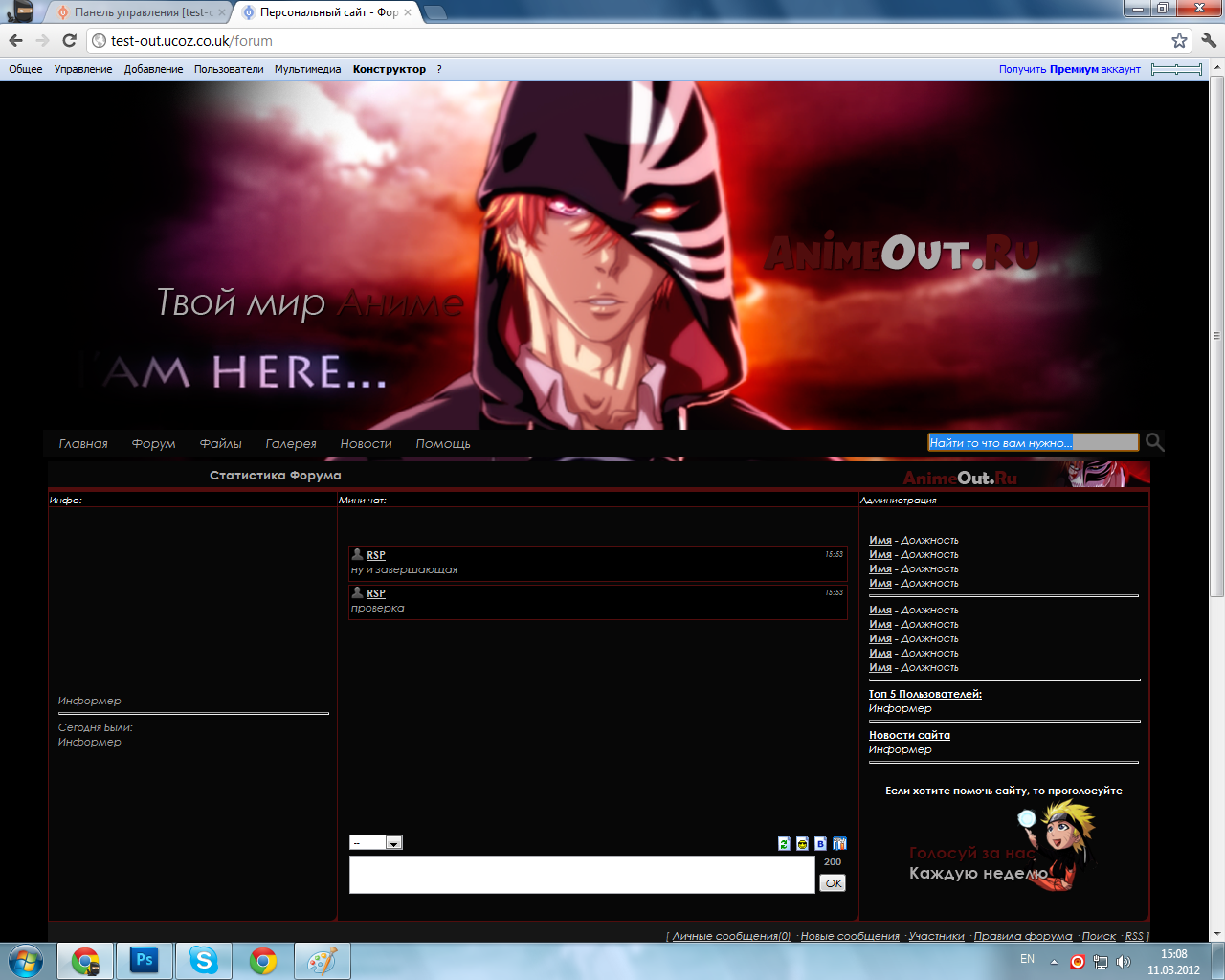The width and height of the screenshot is (1225, 980).
Task: Open Личные сообщения(0) link
Action: coord(731,936)
